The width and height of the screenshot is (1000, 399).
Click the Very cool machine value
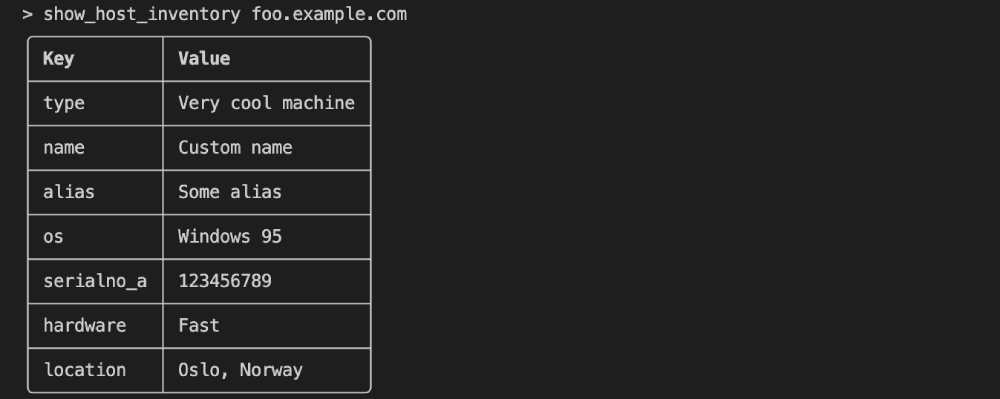point(267,103)
